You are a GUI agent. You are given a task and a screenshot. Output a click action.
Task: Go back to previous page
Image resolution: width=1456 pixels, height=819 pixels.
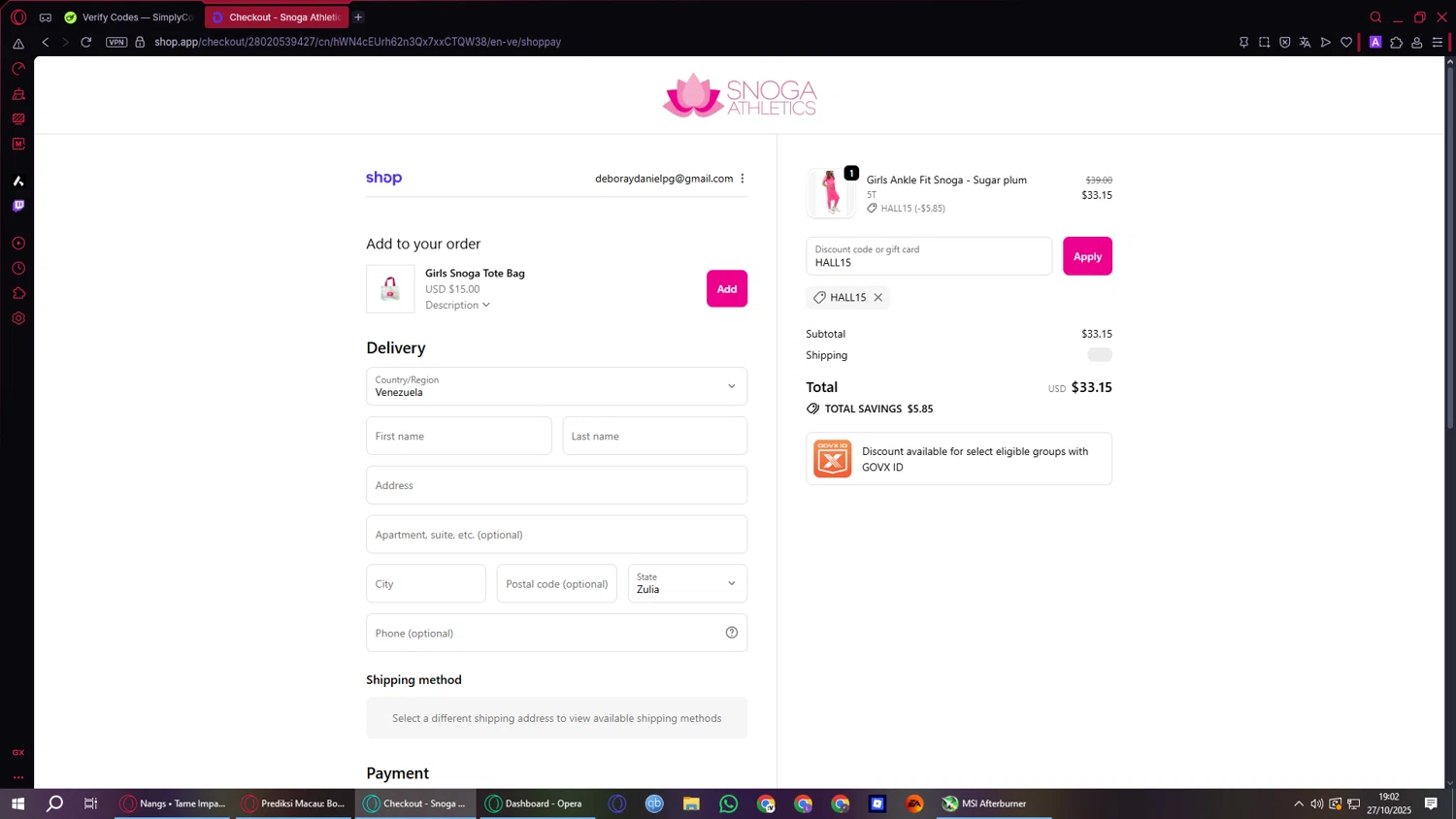click(x=46, y=42)
